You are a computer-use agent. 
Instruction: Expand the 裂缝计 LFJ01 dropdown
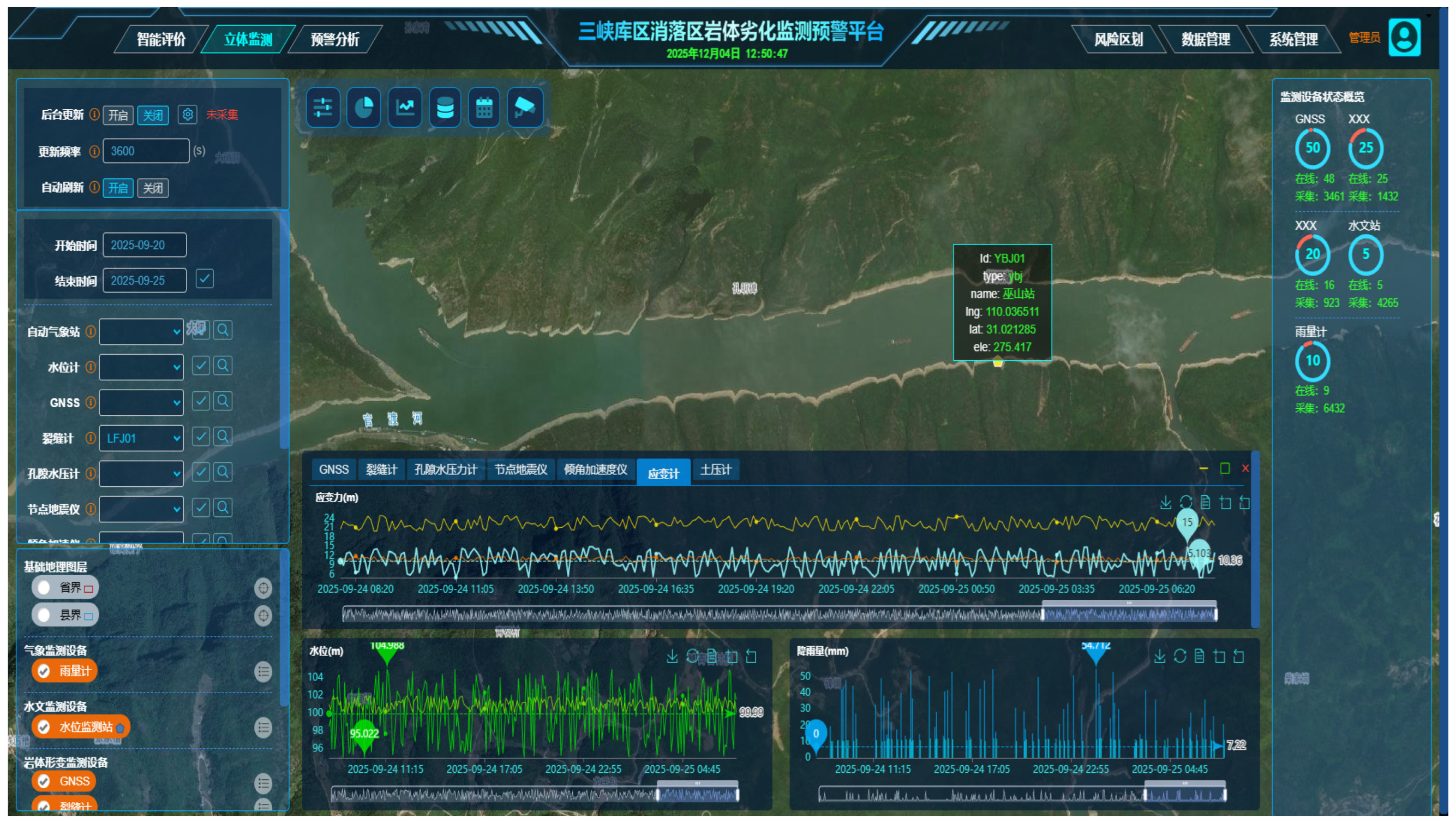click(x=141, y=438)
